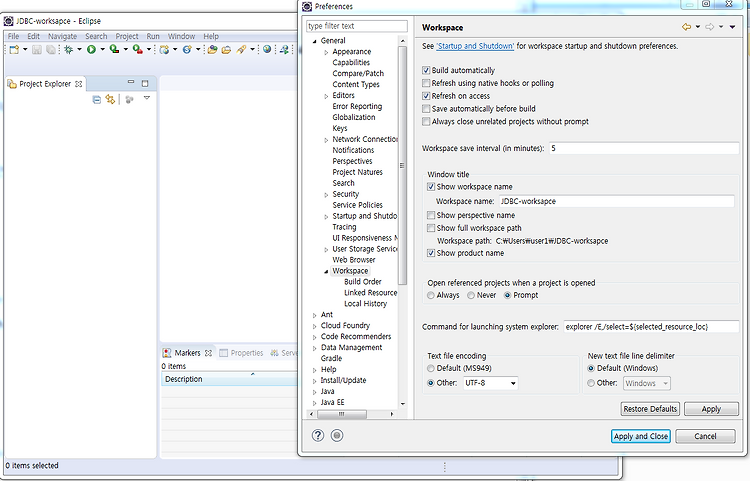Toggle Link with Editor in Project Explorer
Screen dimensions: 750x481
[110, 99]
